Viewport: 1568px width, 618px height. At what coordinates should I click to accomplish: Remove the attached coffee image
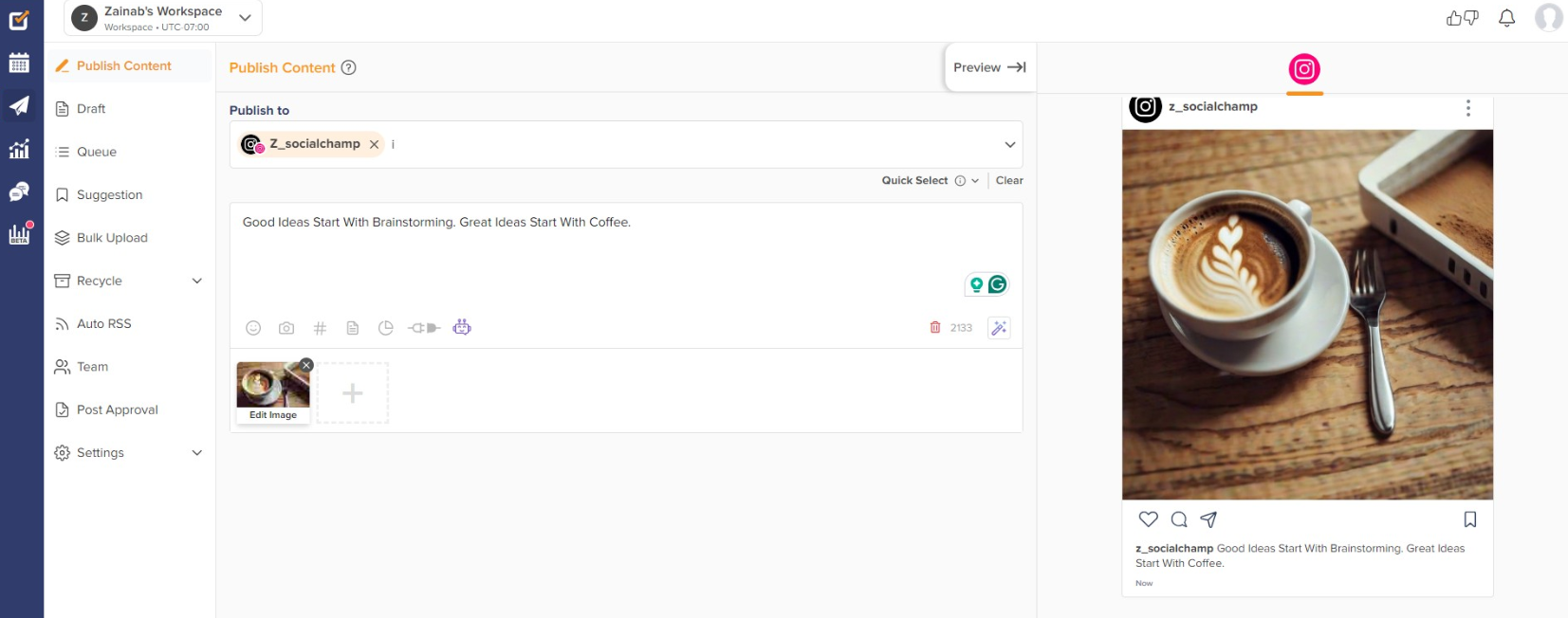(x=306, y=365)
